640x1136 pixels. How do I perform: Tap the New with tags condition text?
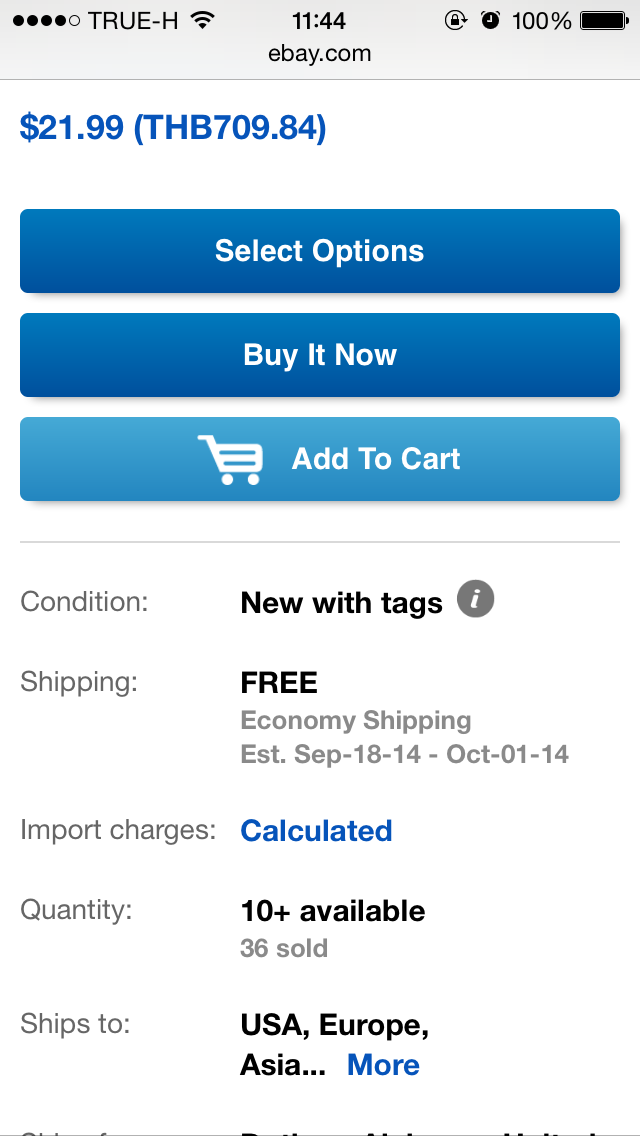click(x=341, y=603)
